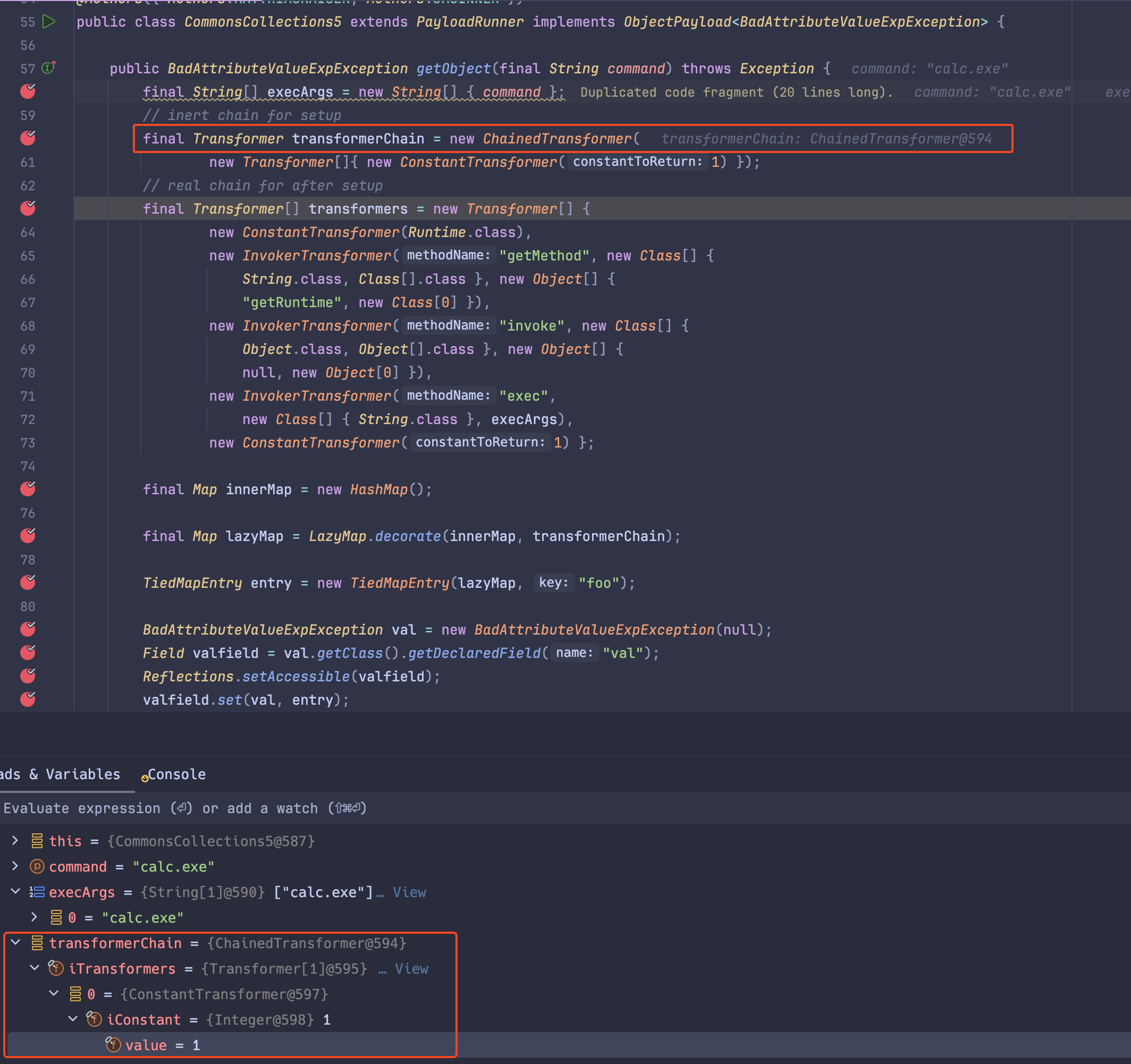1131x1064 pixels.
Task: Click the array icon beside execArgs variable
Action: click(x=37, y=892)
